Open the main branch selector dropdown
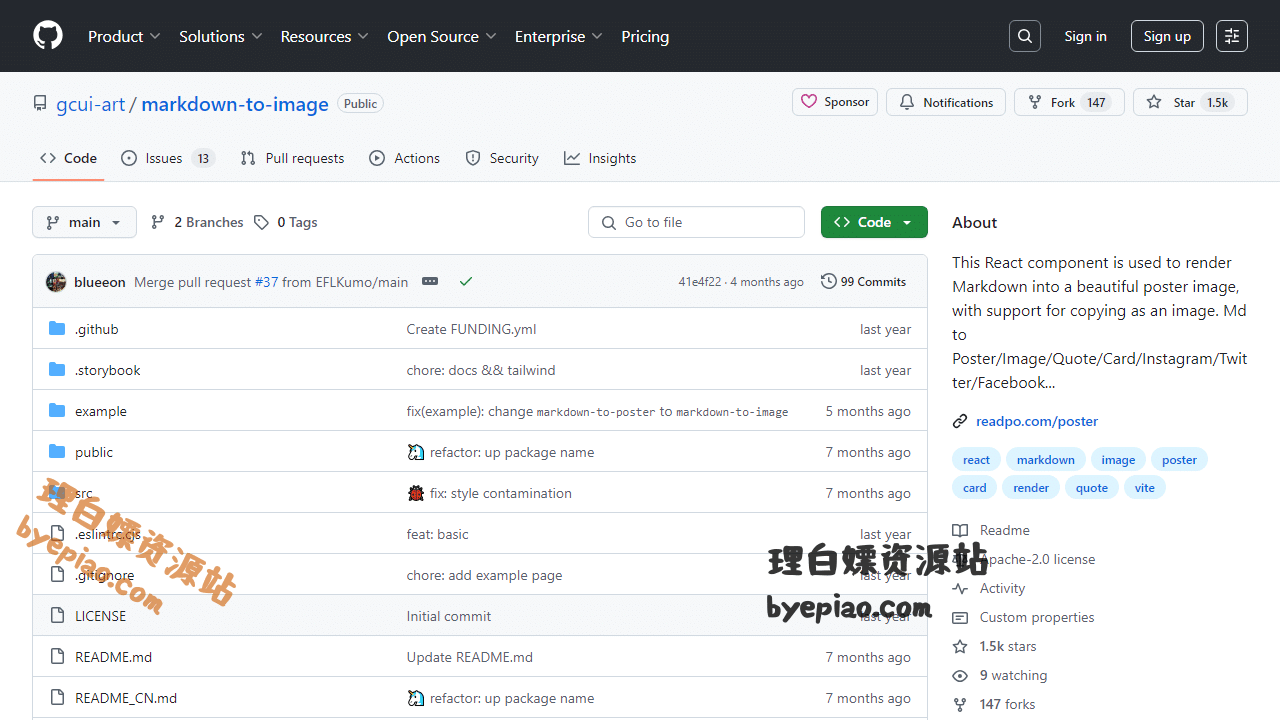This screenshot has height=720, width=1280. 84,222
